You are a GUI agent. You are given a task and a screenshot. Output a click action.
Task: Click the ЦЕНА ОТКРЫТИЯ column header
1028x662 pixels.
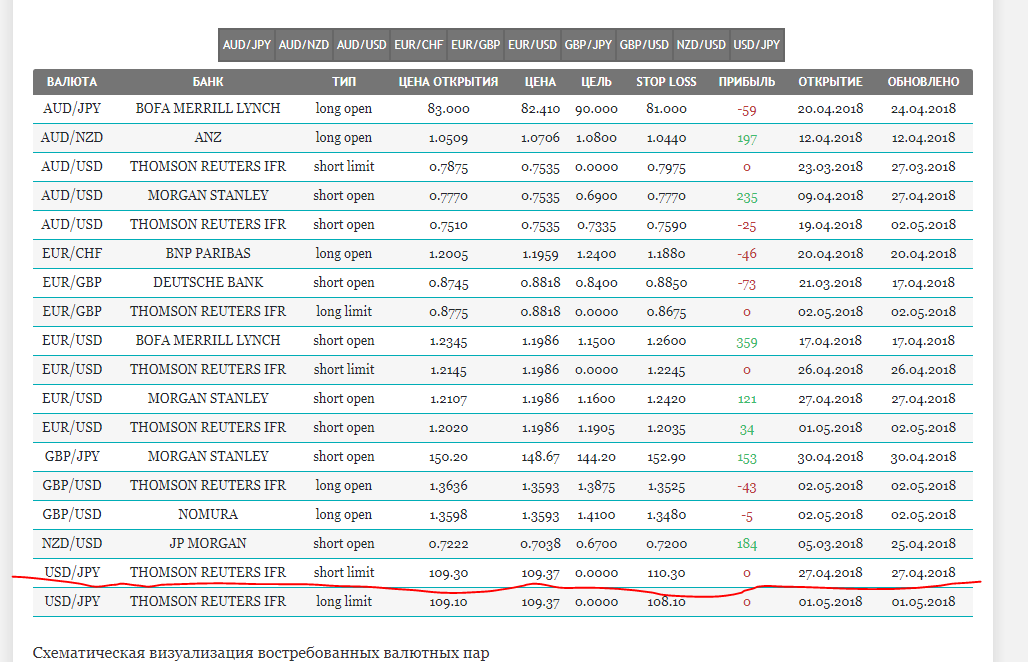click(x=448, y=82)
